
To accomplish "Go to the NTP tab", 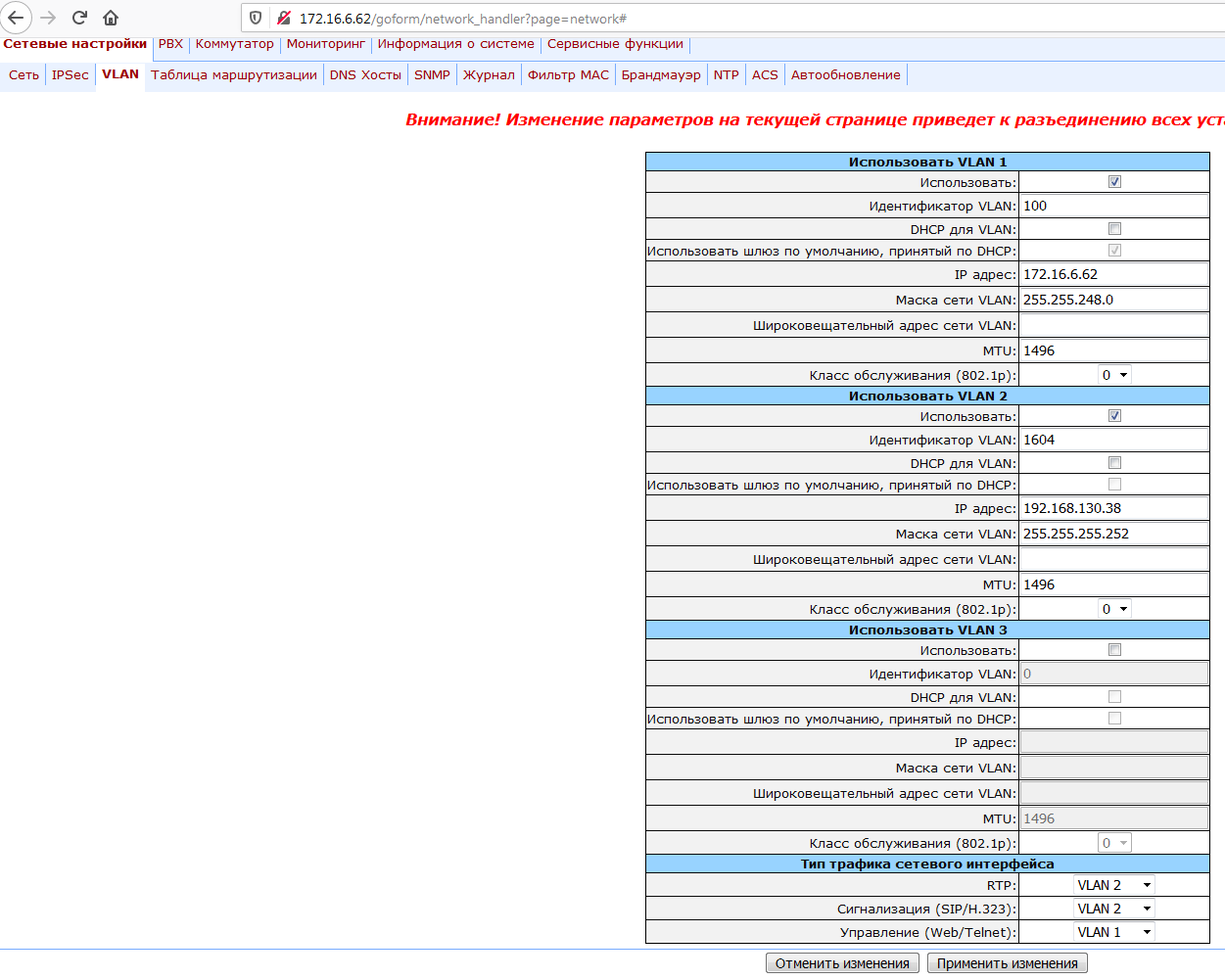I will pyautogui.click(x=727, y=75).
